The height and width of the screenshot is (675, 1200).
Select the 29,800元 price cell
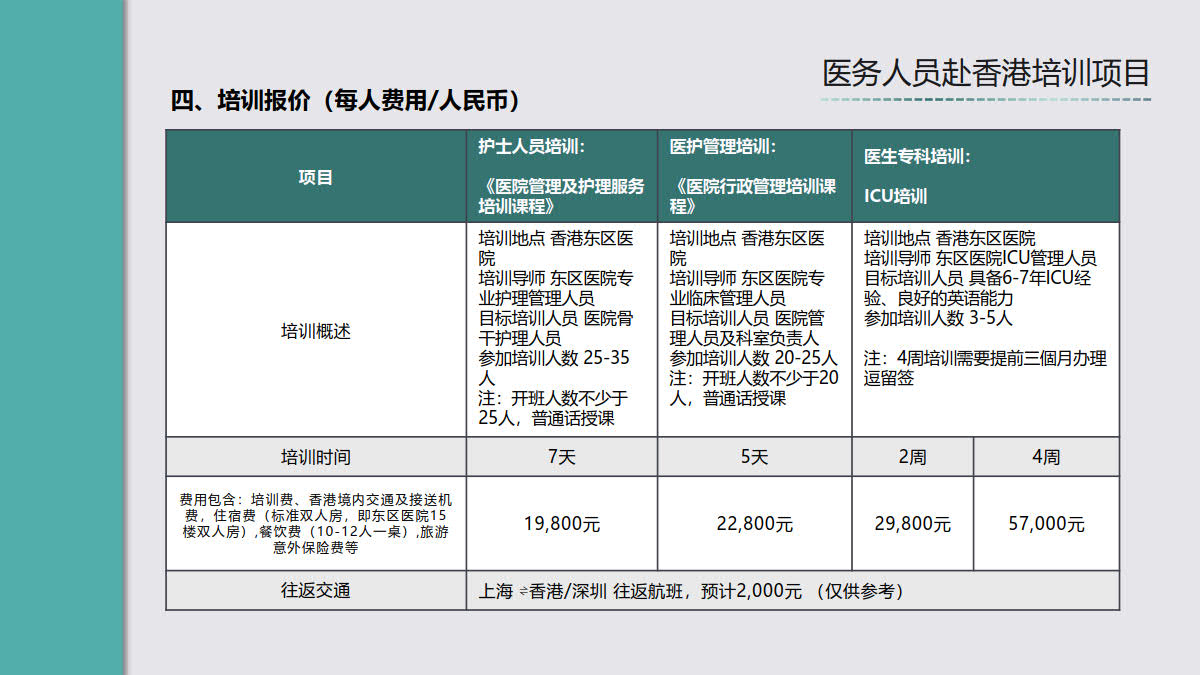click(913, 524)
